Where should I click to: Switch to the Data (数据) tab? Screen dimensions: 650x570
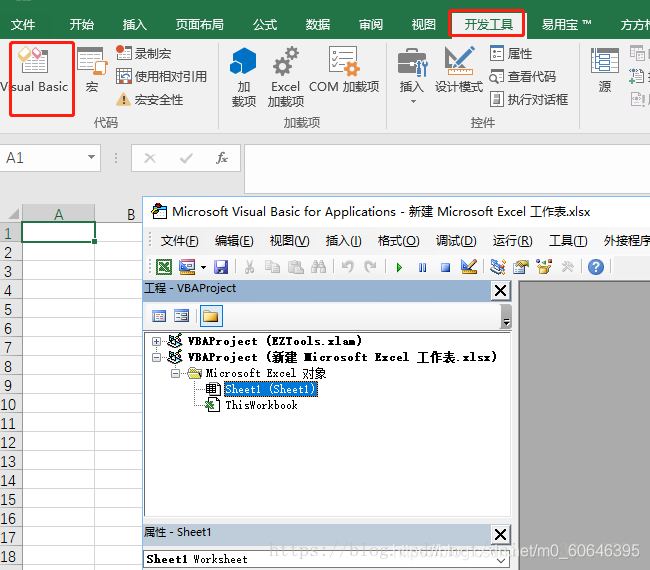tap(318, 24)
